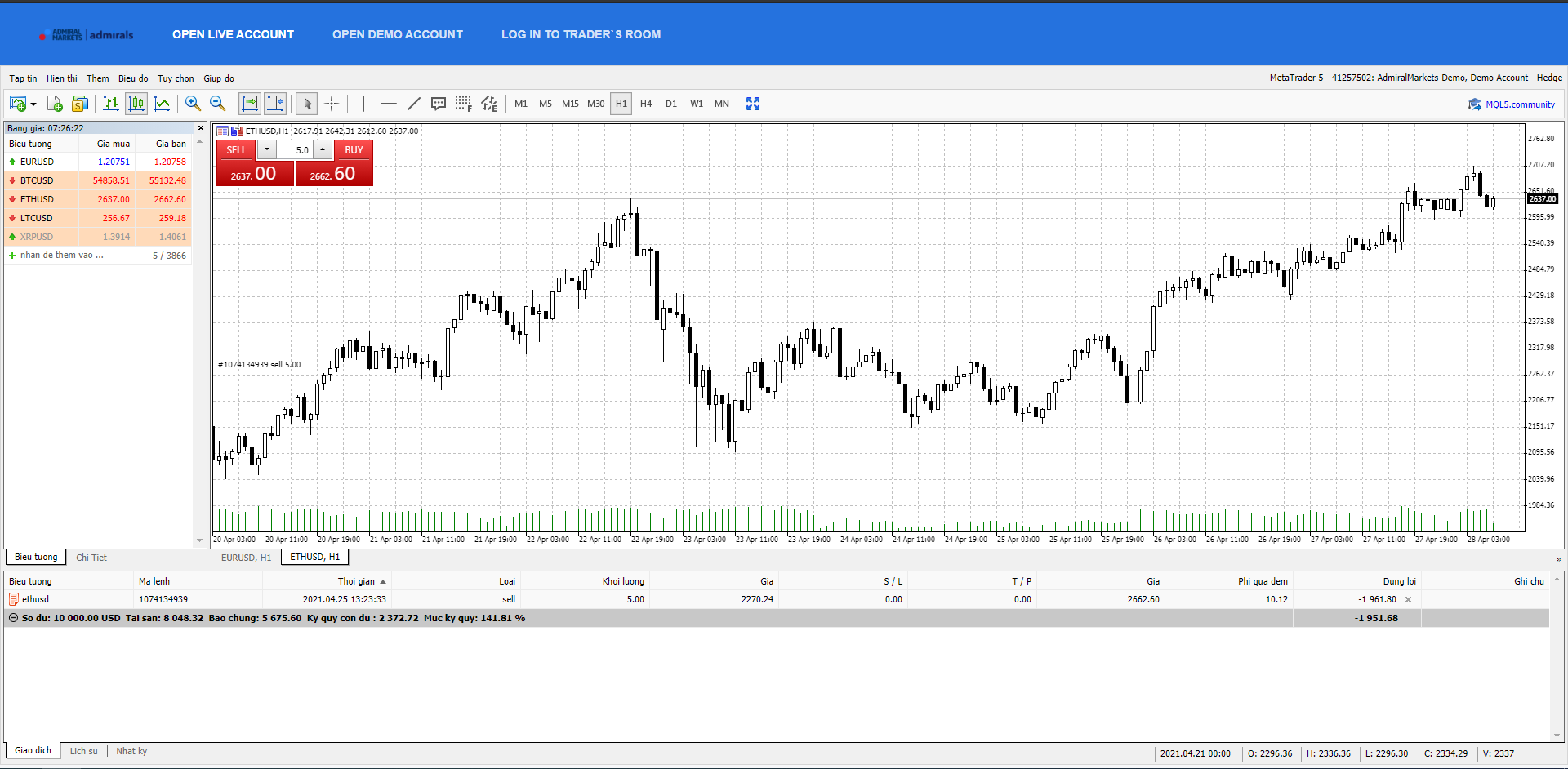Draw a horizontal line tool
Screen dimensions: 1568x769
click(389, 104)
